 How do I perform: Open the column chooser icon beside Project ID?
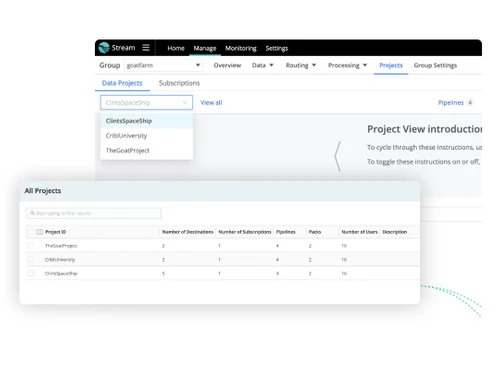click(x=40, y=232)
